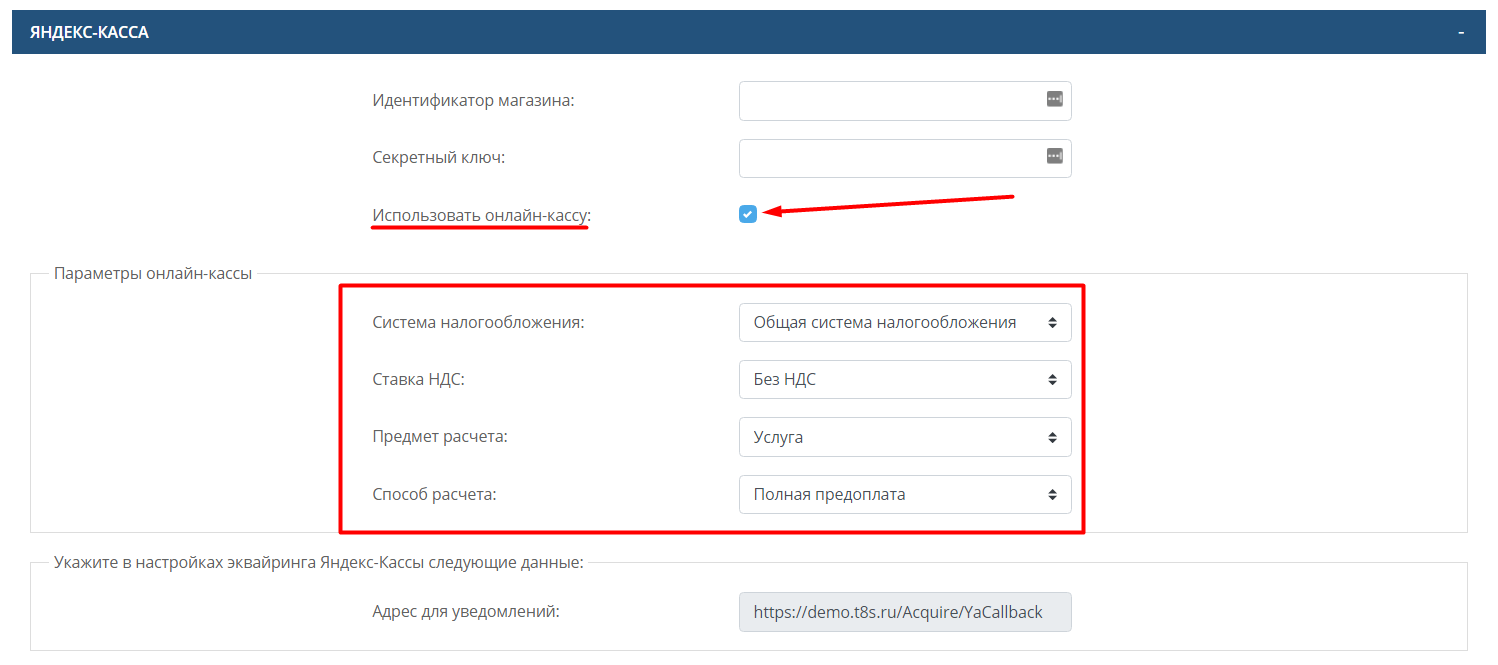This screenshot has width=1498, height=665.
Task: Click the Адрес для уведомлений URL field
Action: [x=905, y=612]
